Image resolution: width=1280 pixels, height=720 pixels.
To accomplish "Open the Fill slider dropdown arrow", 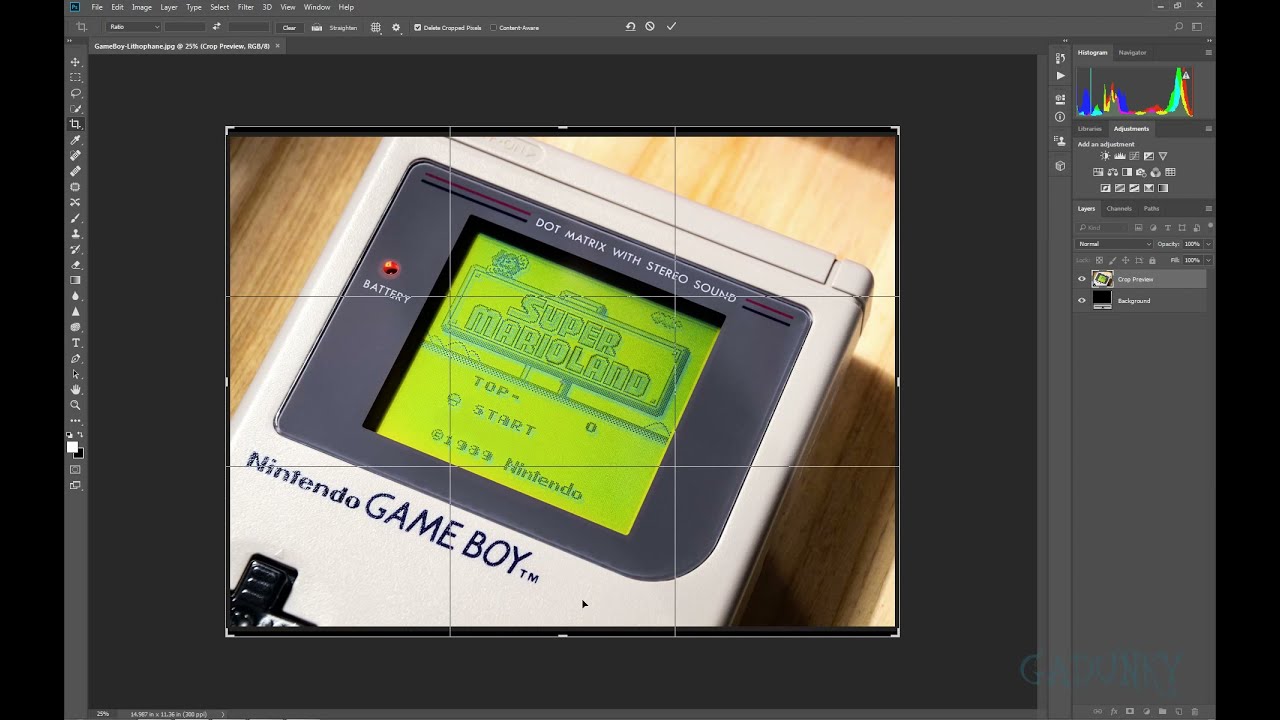I will tap(1208, 260).
